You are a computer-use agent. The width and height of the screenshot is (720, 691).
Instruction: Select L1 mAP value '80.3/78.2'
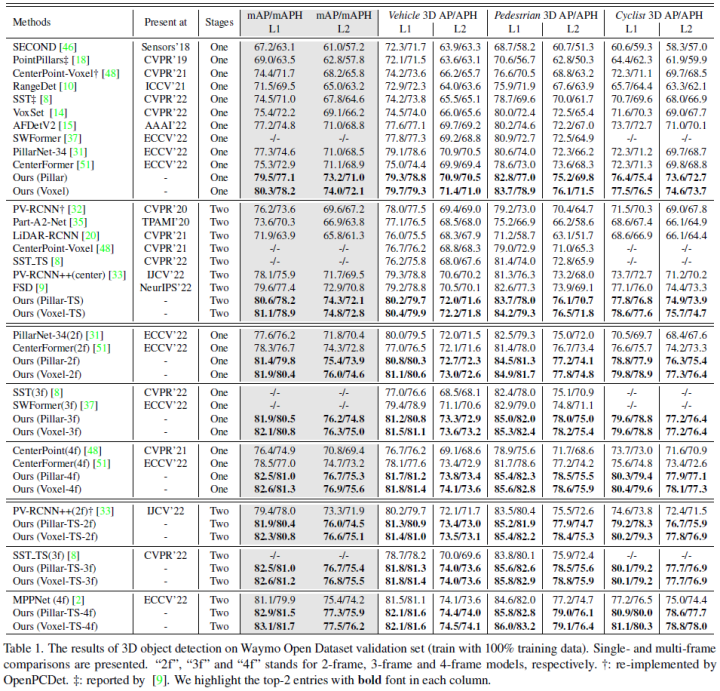(275, 191)
